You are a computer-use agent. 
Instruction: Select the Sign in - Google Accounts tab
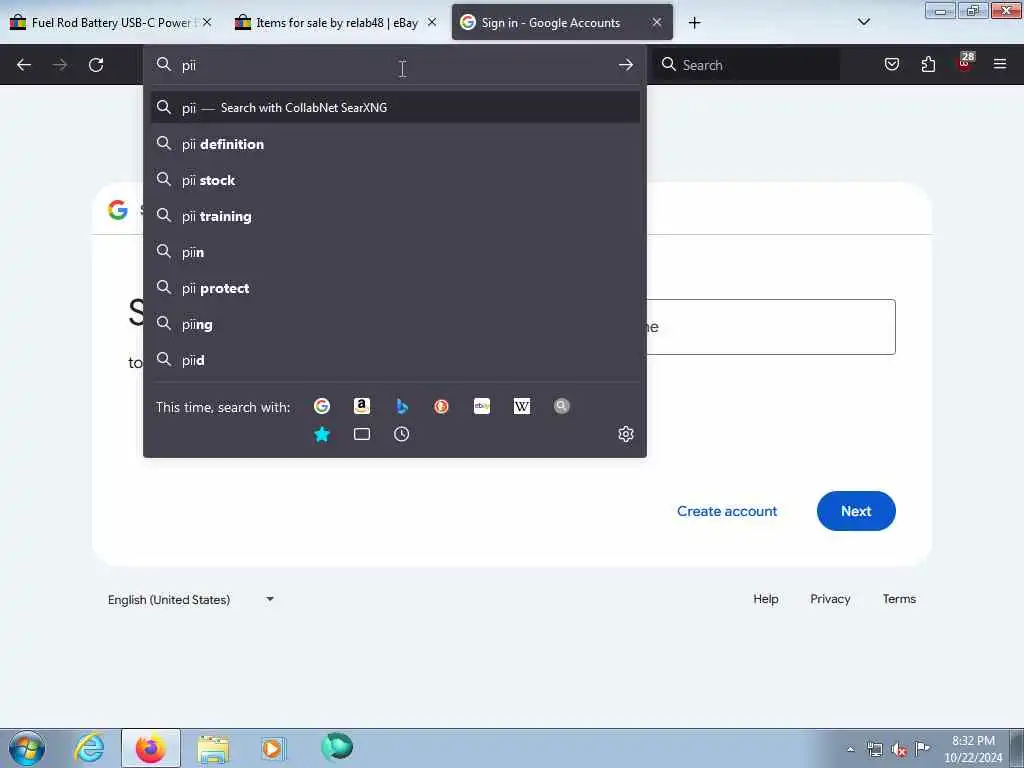(562, 22)
